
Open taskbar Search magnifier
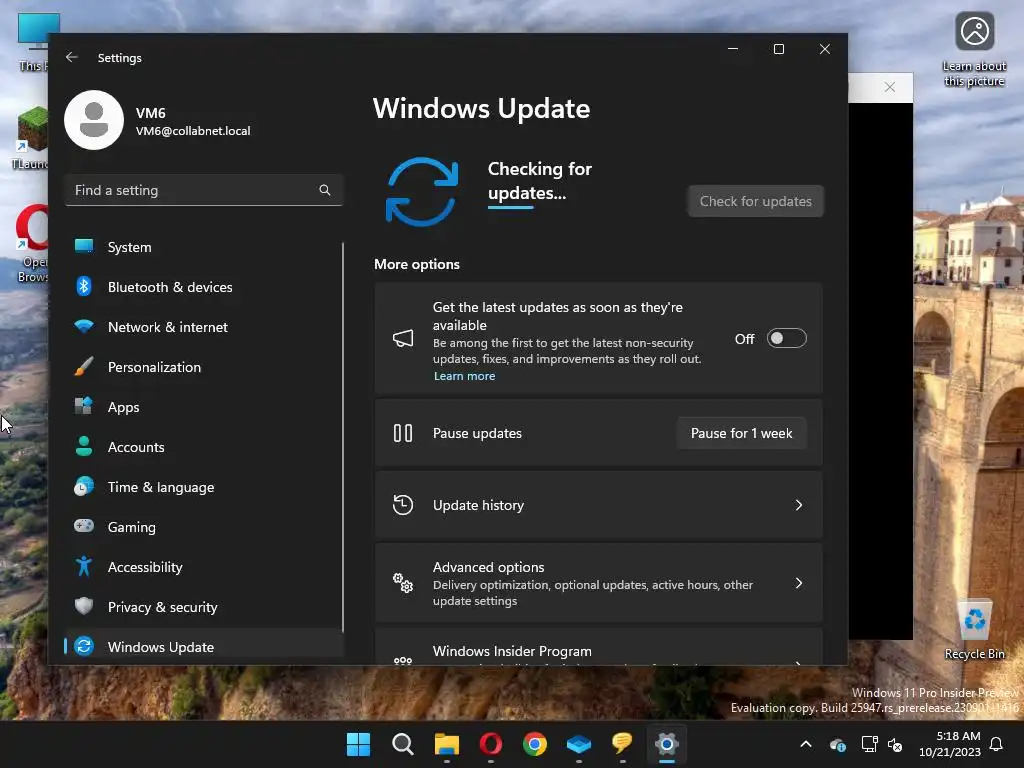pos(402,744)
